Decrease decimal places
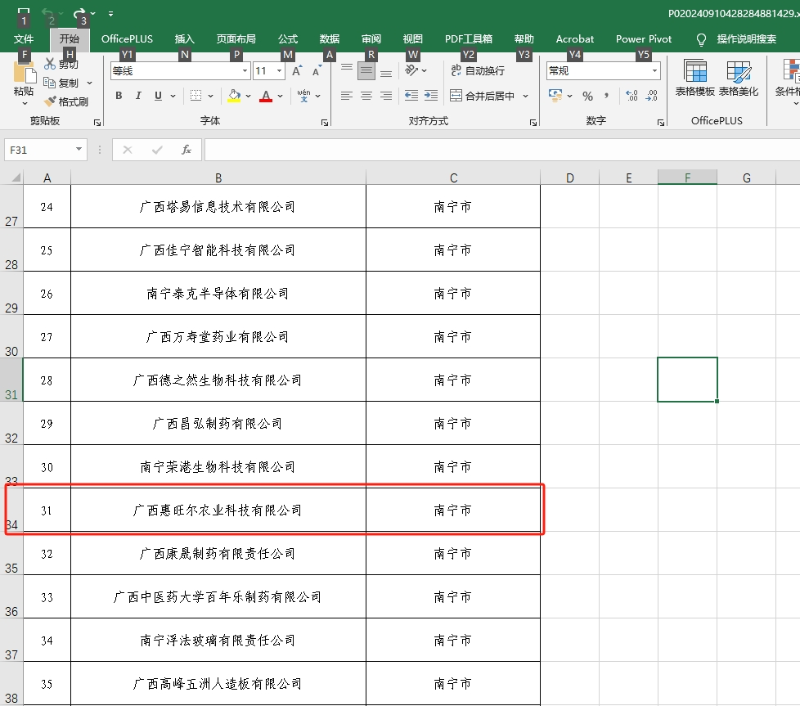The width and height of the screenshot is (800, 706). pyautogui.click(x=652, y=95)
